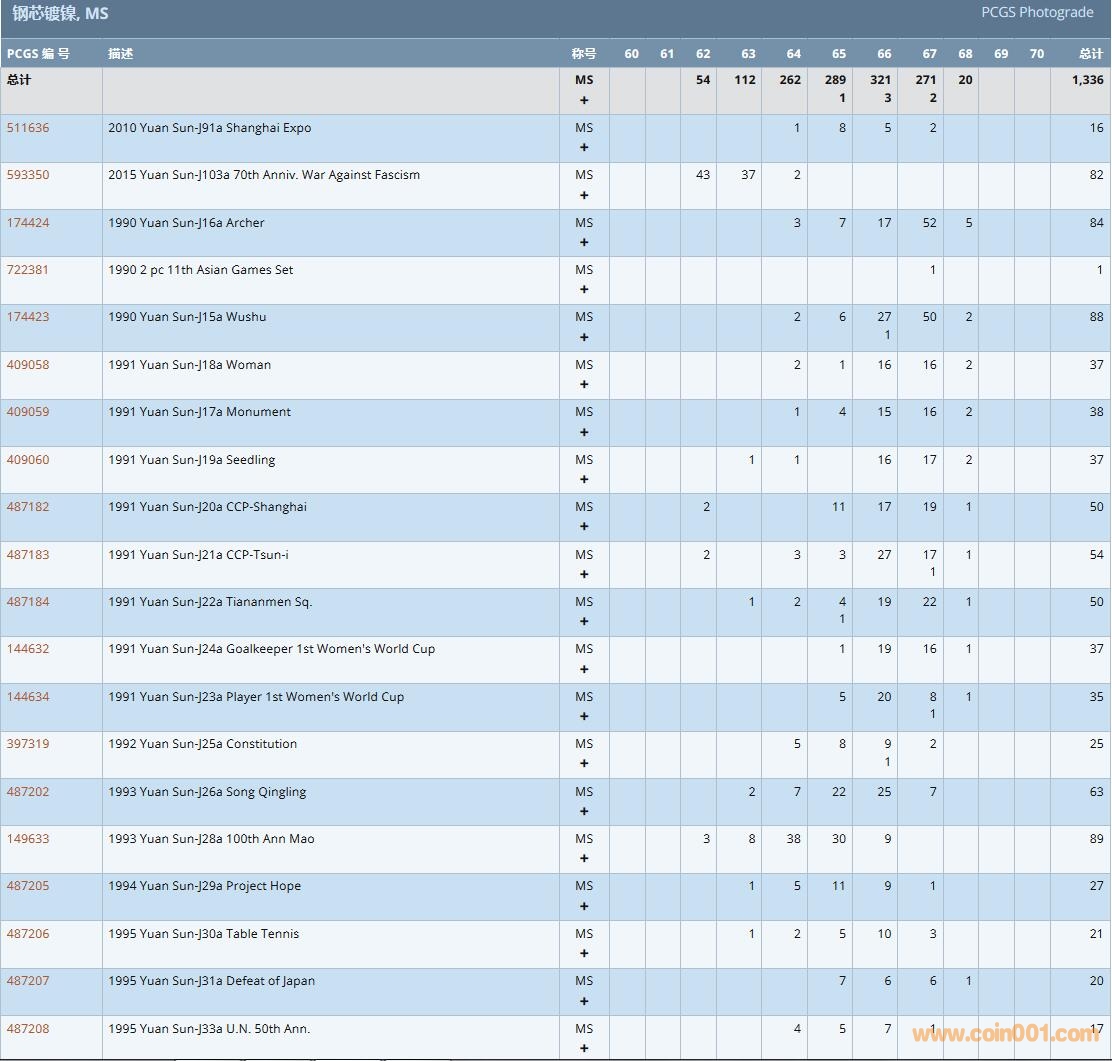This screenshot has width=1112, height=1061.
Task: Click the 称号 column header
Action: (584, 54)
